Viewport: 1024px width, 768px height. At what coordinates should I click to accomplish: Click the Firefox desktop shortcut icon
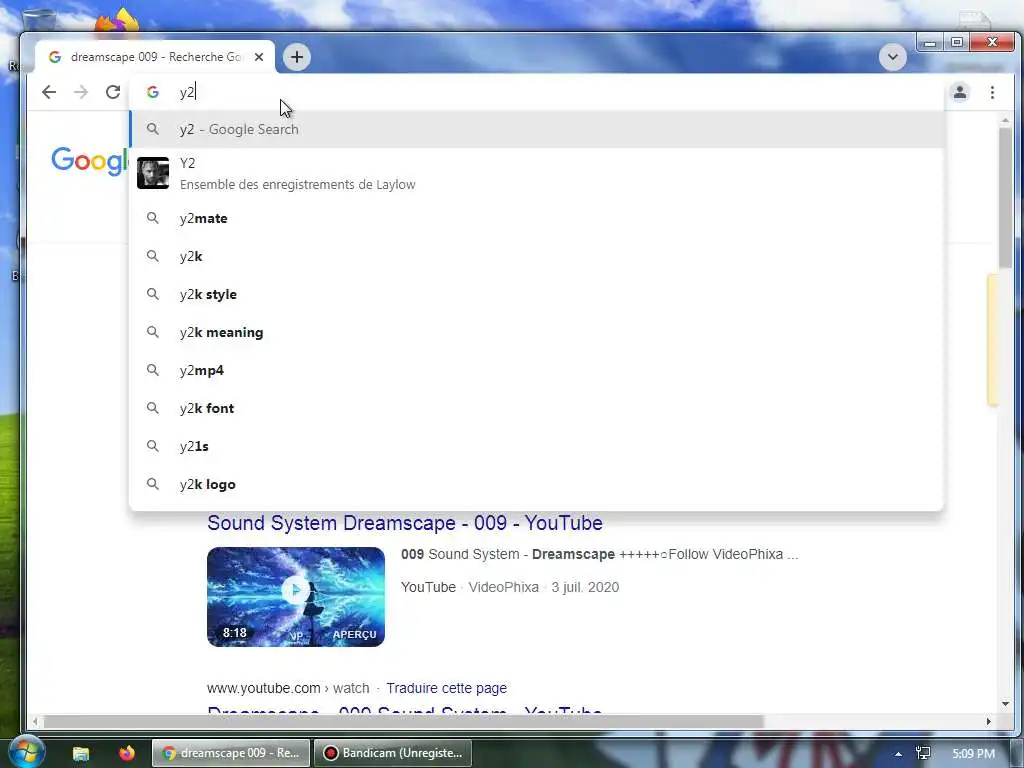pos(117,20)
